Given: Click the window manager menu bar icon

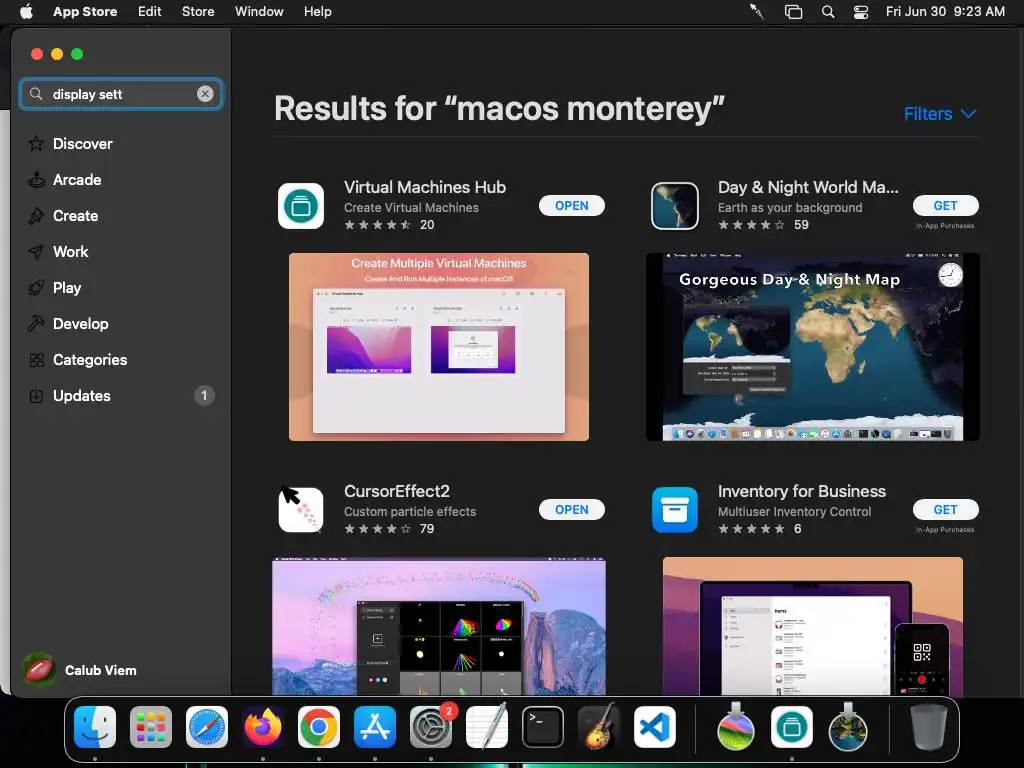Looking at the screenshot, I should pyautogui.click(x=793, y=12).
